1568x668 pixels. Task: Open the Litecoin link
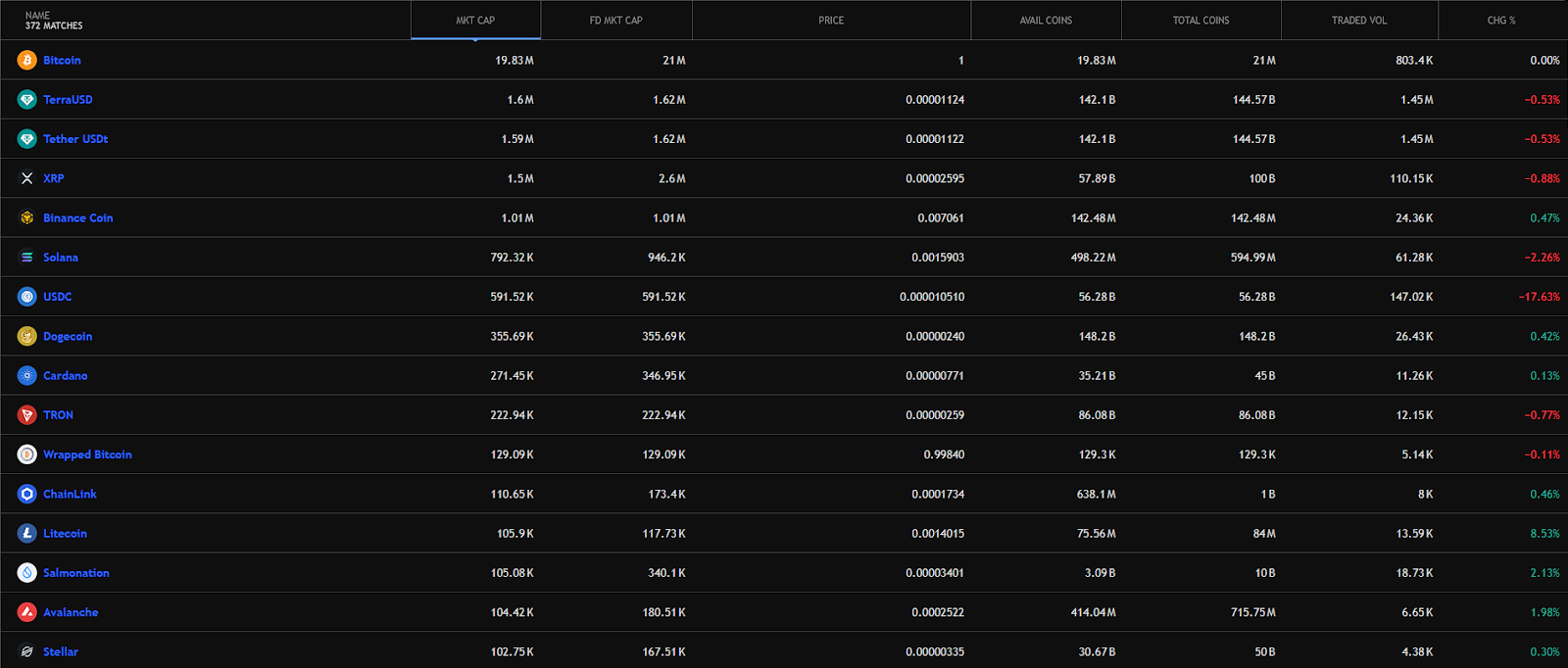66,534
